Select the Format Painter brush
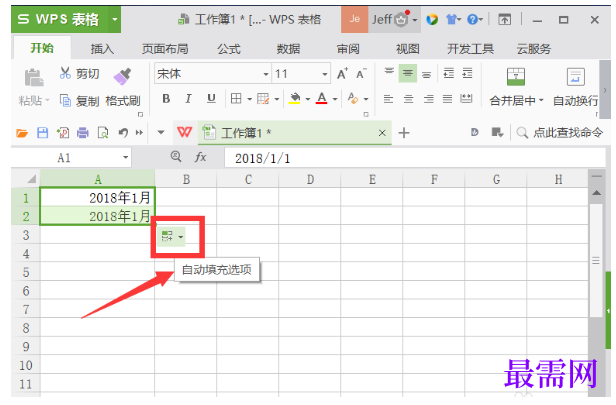616x405 pixels. pyautogui.click(x=123, y=76)
